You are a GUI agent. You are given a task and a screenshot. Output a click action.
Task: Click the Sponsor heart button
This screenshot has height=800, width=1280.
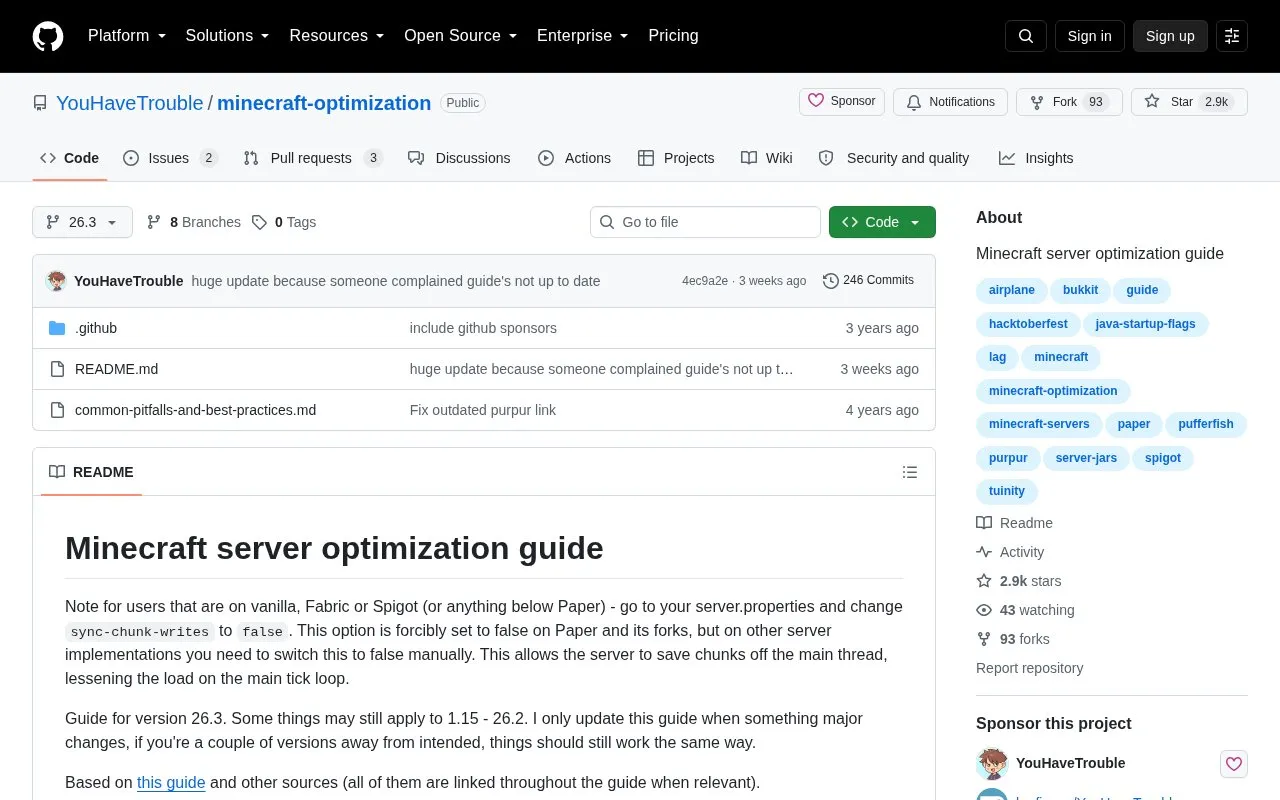click(842, 102)
